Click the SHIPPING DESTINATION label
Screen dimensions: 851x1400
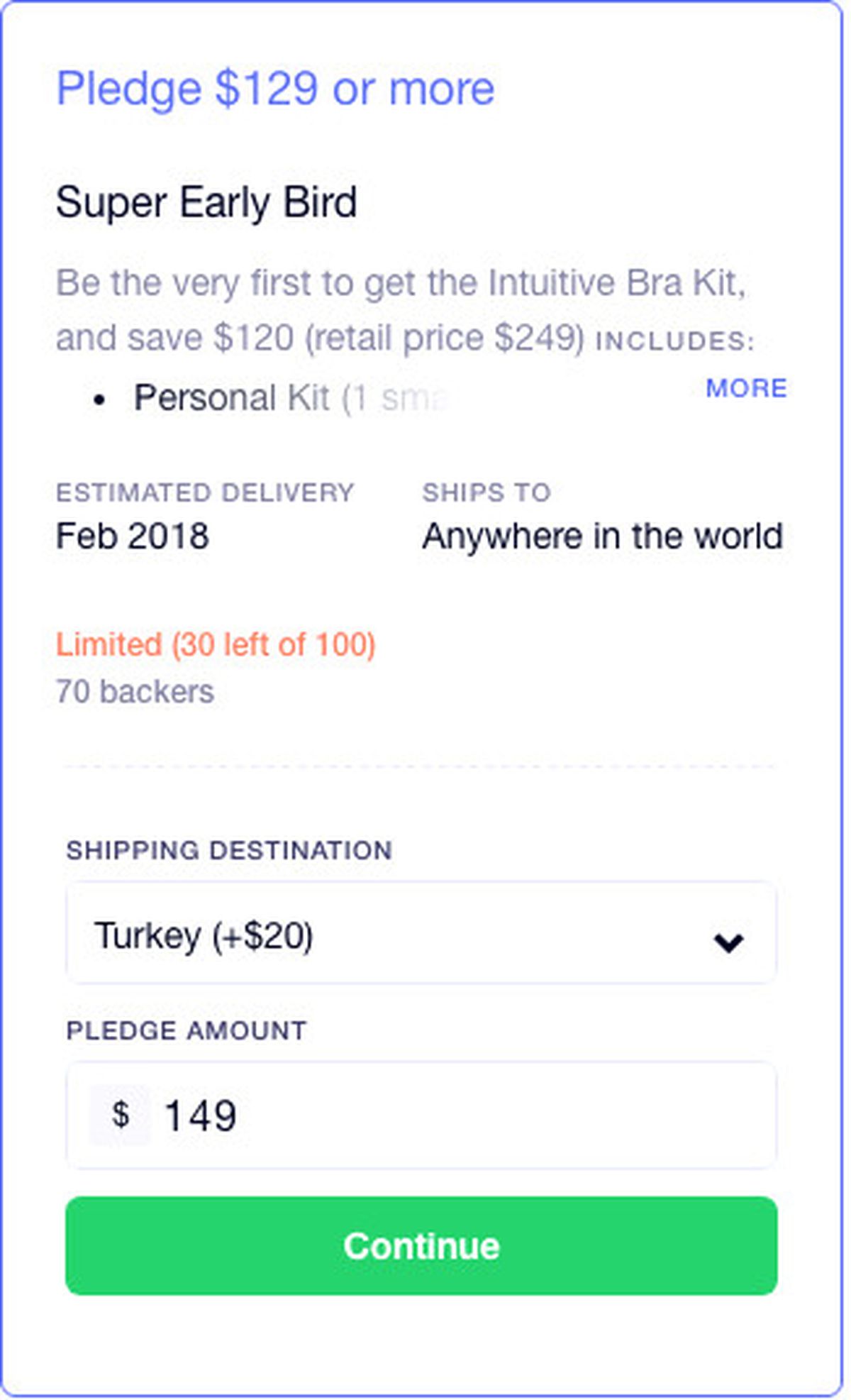coord(229,850)
